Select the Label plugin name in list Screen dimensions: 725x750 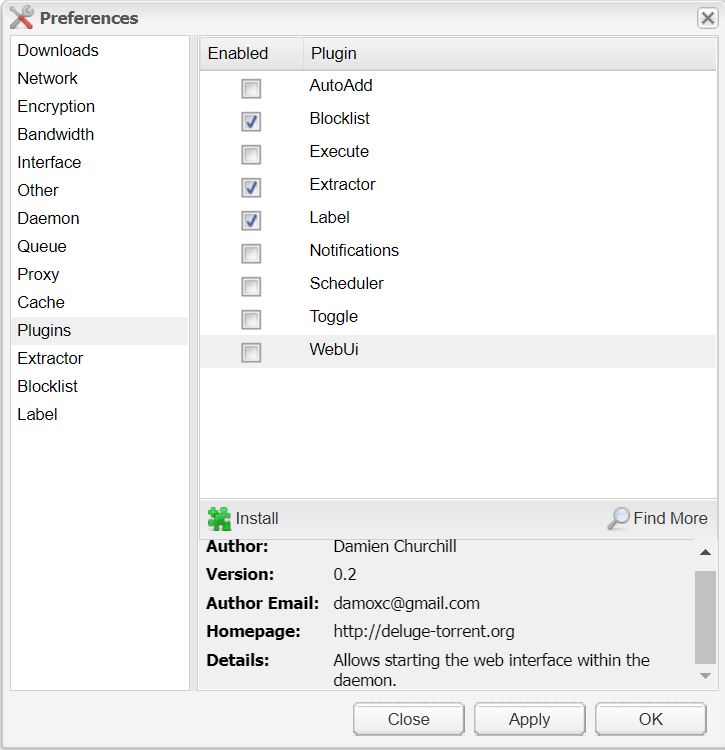pos(330,218)
